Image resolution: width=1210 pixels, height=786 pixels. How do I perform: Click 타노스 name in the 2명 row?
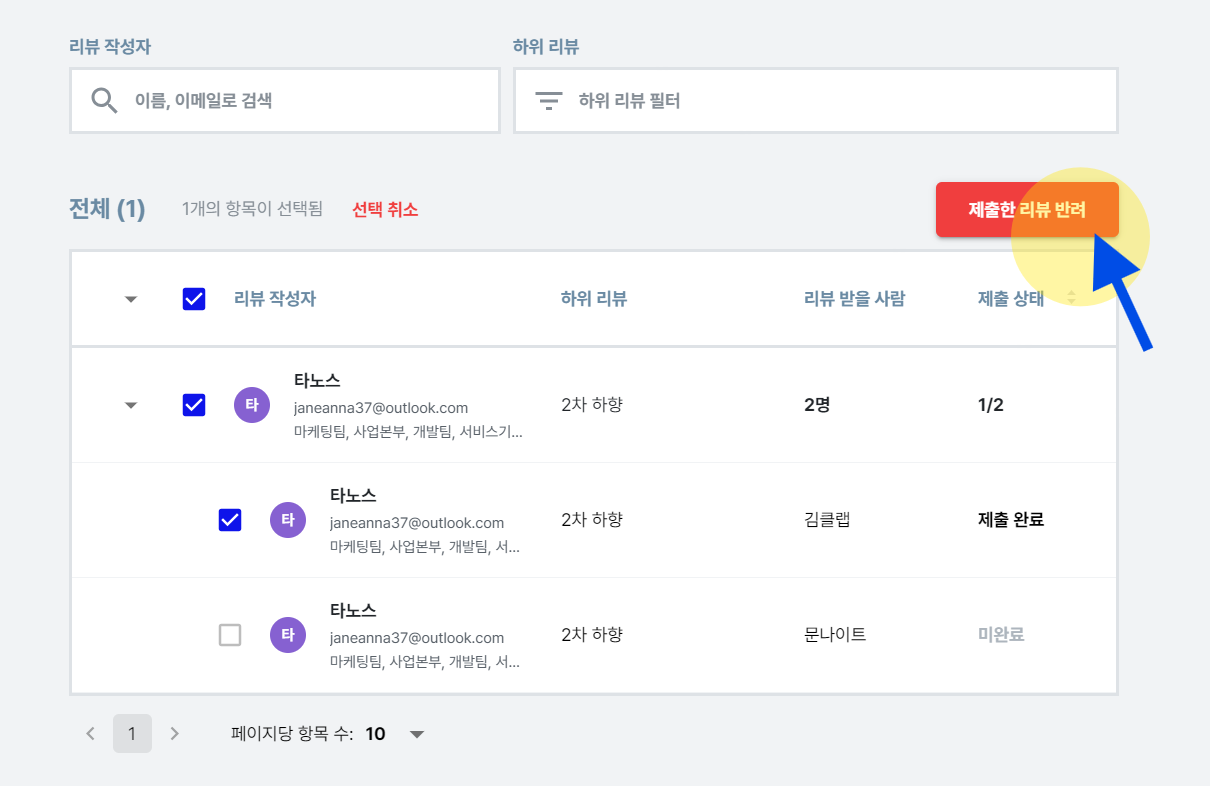(x=317, y=380)
